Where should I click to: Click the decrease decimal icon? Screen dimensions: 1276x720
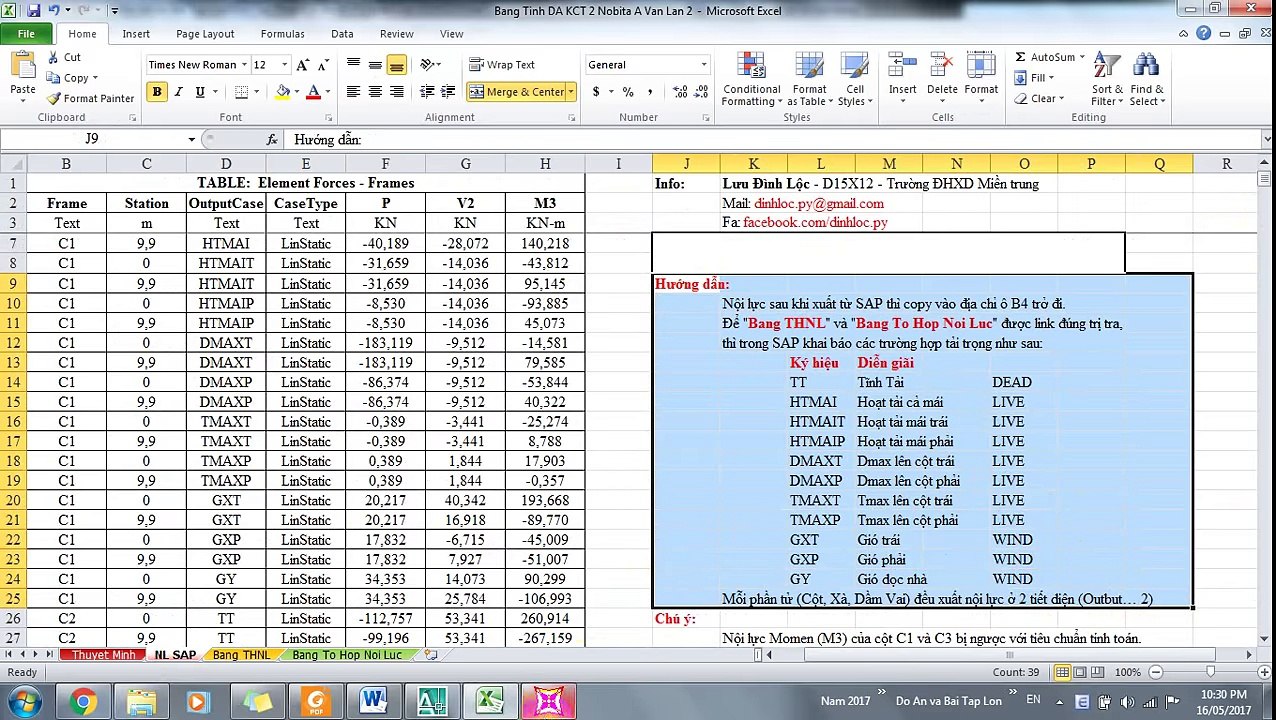pos(702,92)
